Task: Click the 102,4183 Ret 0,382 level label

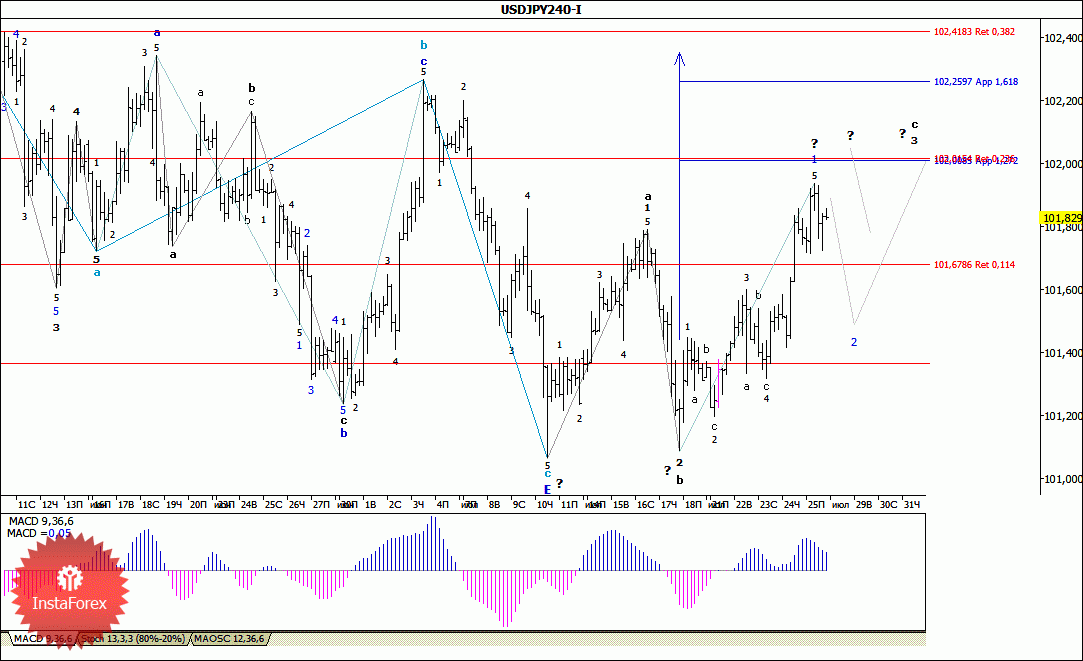Action: click(x=975, y=32)
